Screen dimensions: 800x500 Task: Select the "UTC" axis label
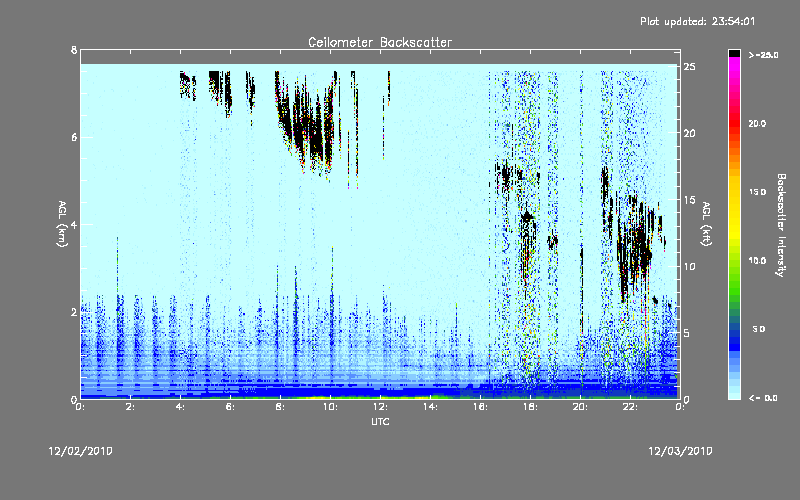click(380, 421)
